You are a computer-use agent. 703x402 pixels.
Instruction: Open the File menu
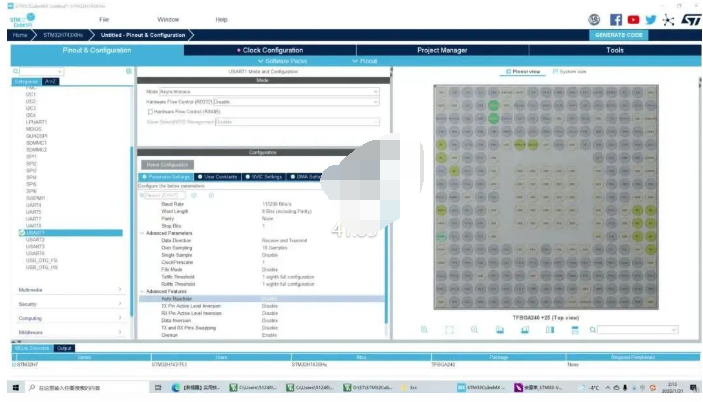[x=104, y=20]
